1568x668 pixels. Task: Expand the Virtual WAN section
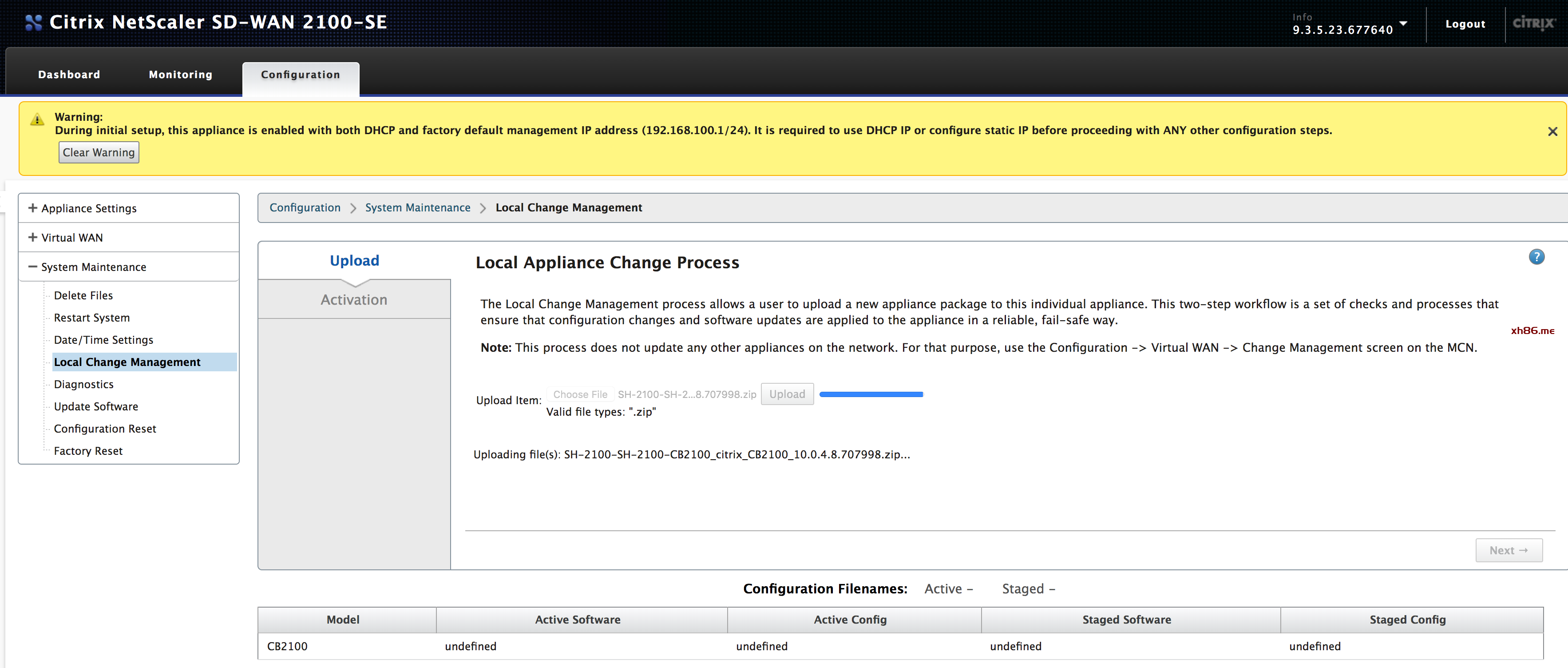(128, 238)
